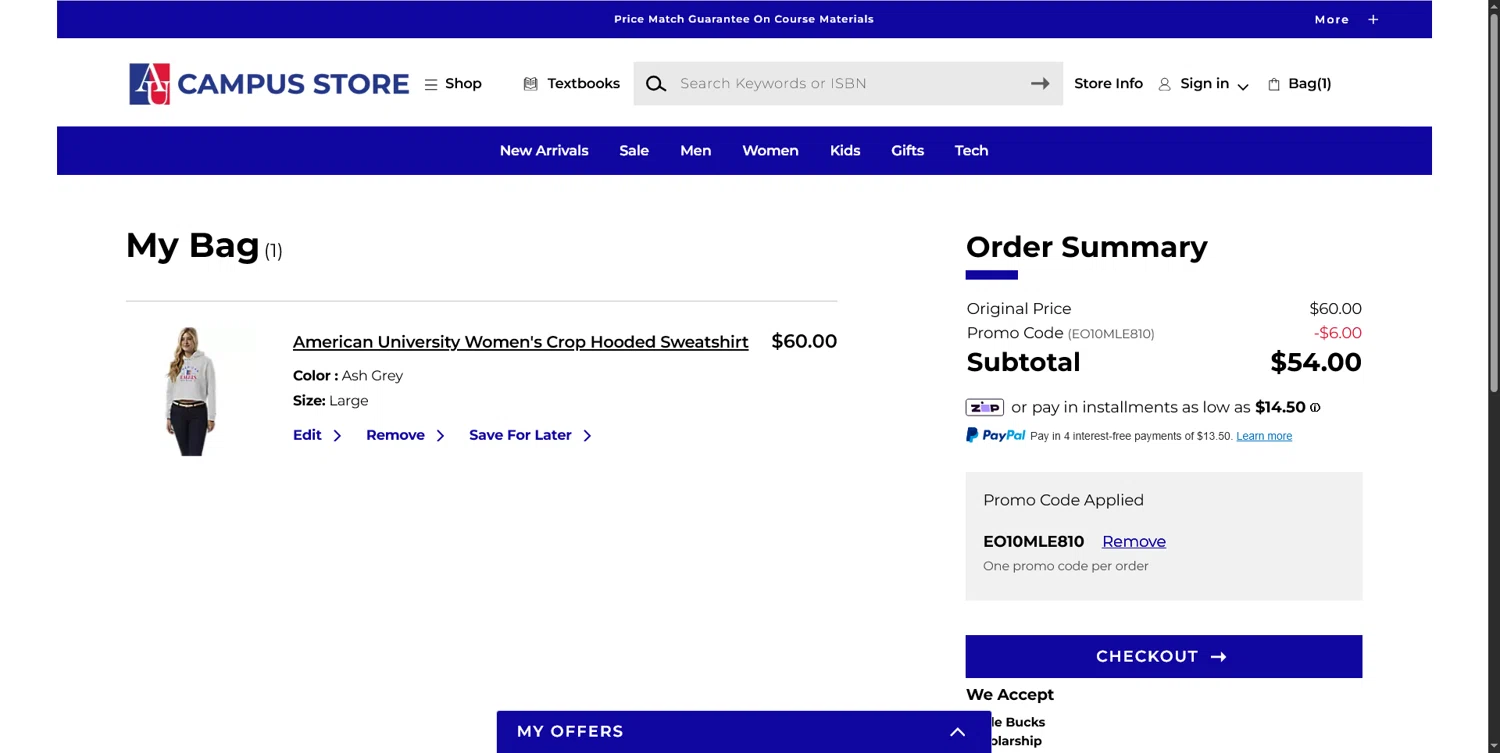Expand the Sign in dropdown

(1243, 86)
